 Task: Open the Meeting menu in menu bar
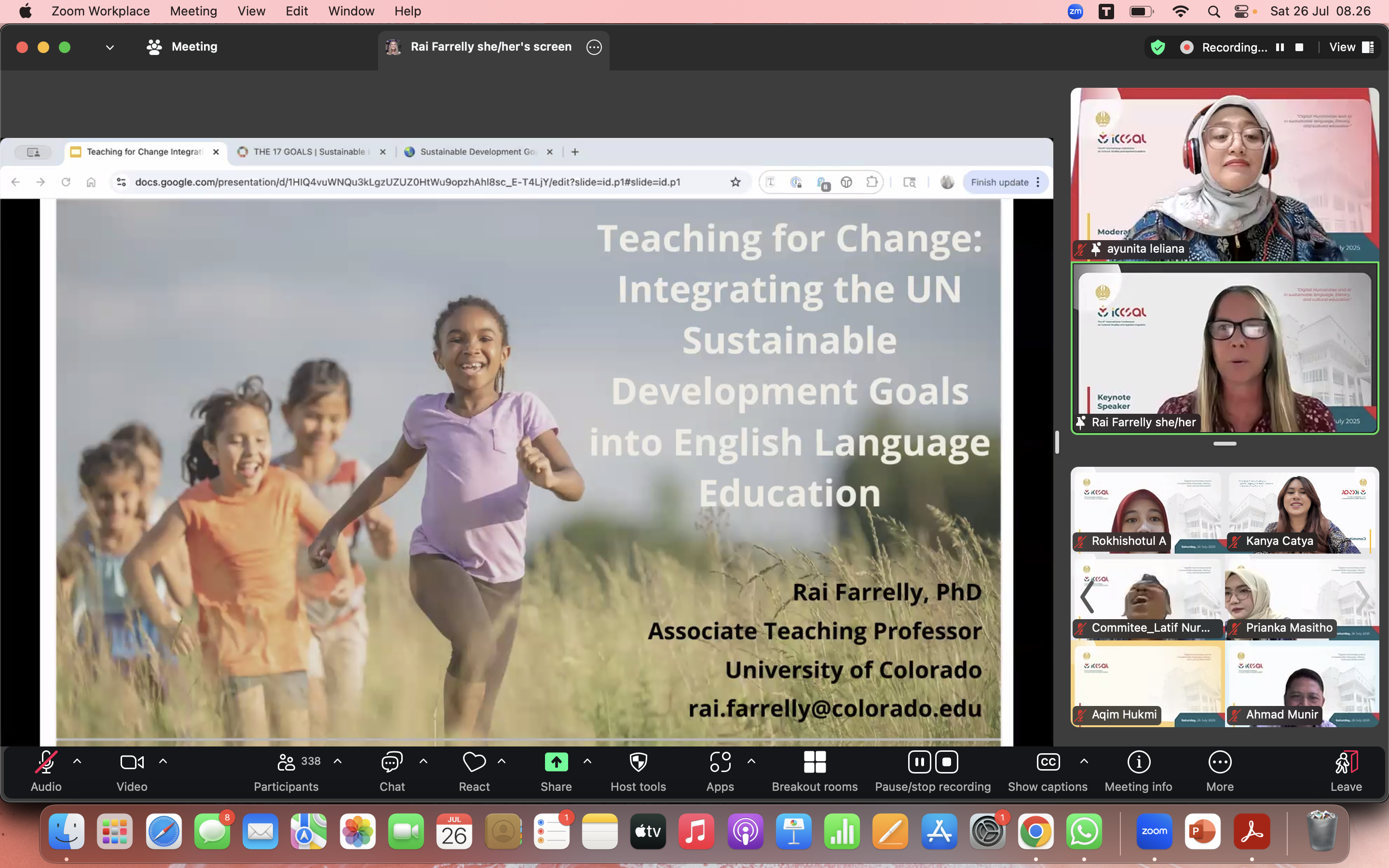193,11
